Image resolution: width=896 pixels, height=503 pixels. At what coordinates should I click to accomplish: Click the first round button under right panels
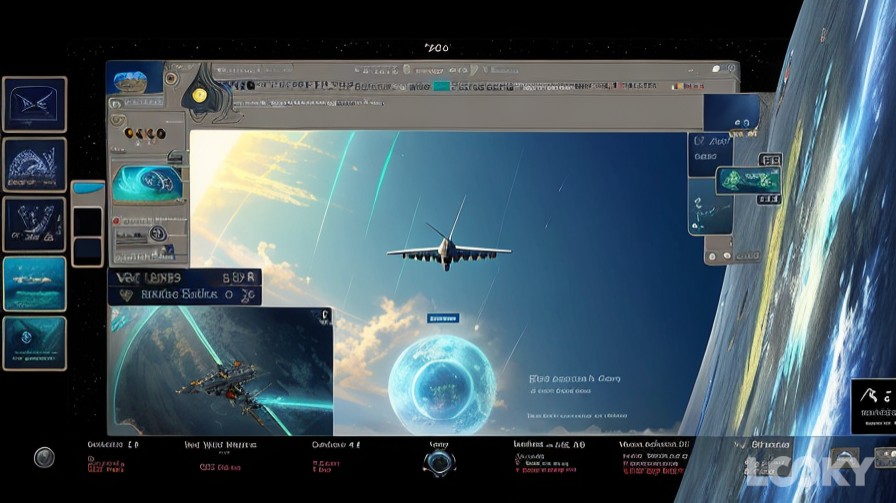point(713,257)
